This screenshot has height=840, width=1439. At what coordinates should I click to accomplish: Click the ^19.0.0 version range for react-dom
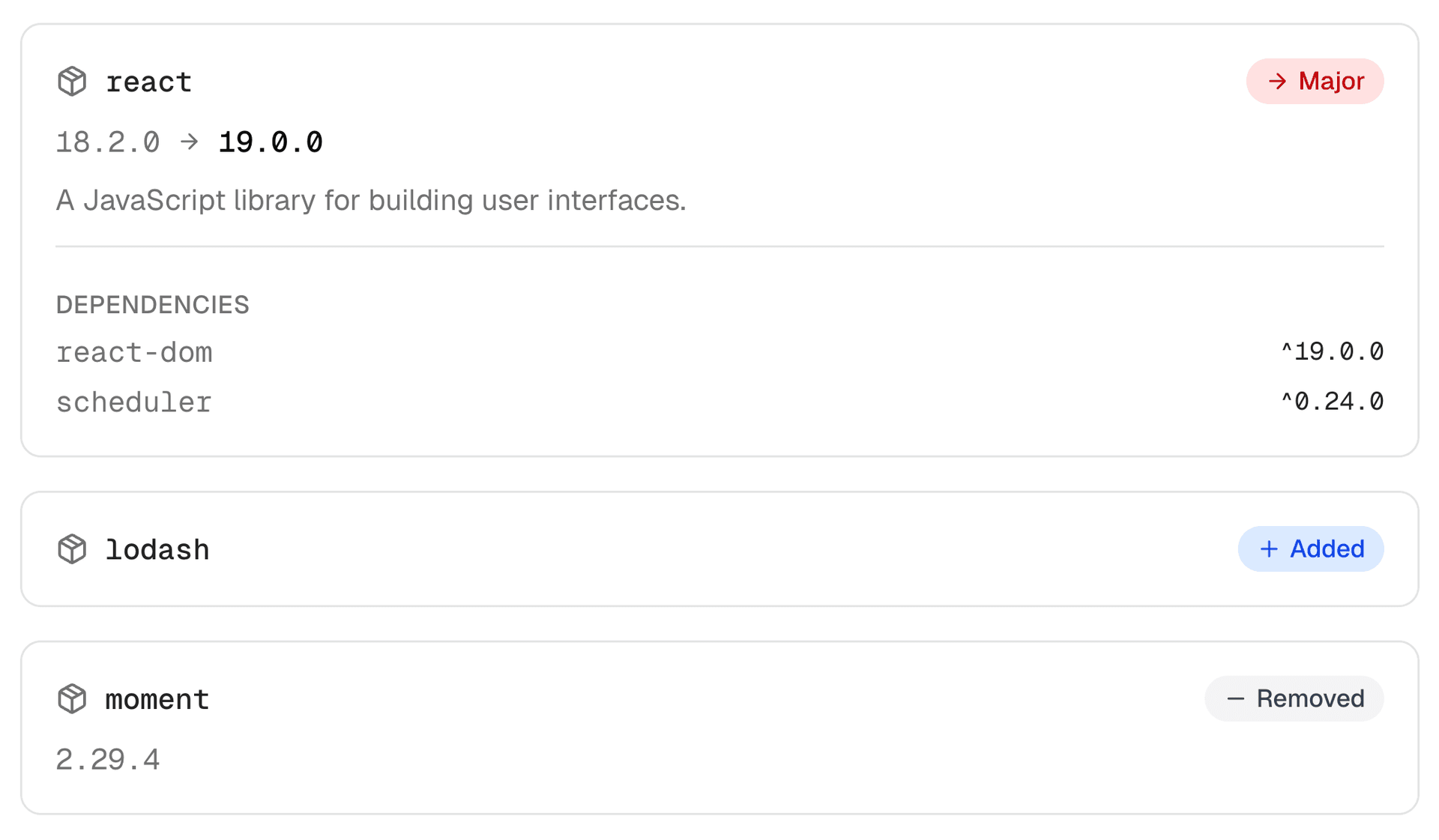click(1332, 351)
